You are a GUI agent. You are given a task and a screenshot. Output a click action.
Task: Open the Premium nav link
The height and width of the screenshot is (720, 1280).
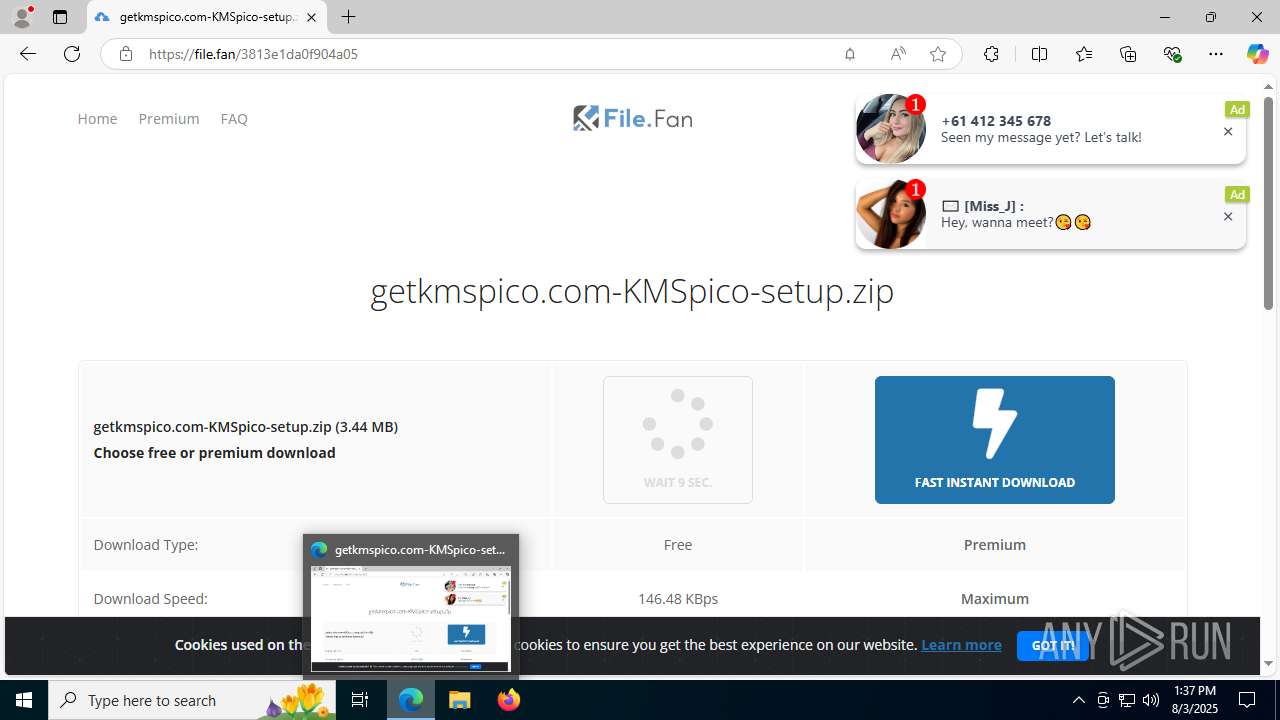coord(169,118)
